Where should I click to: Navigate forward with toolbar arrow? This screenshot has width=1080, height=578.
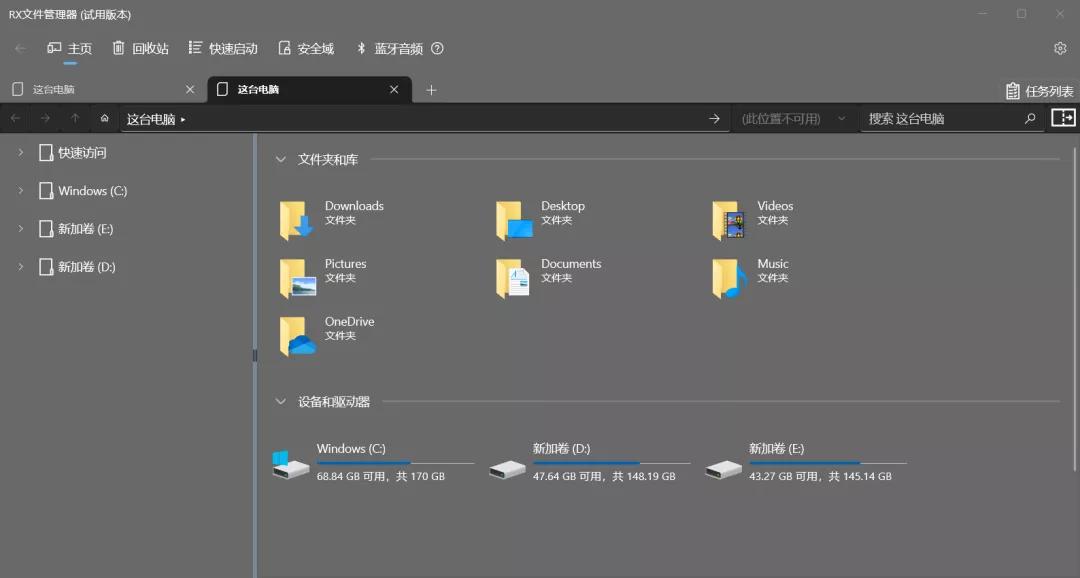45,118
